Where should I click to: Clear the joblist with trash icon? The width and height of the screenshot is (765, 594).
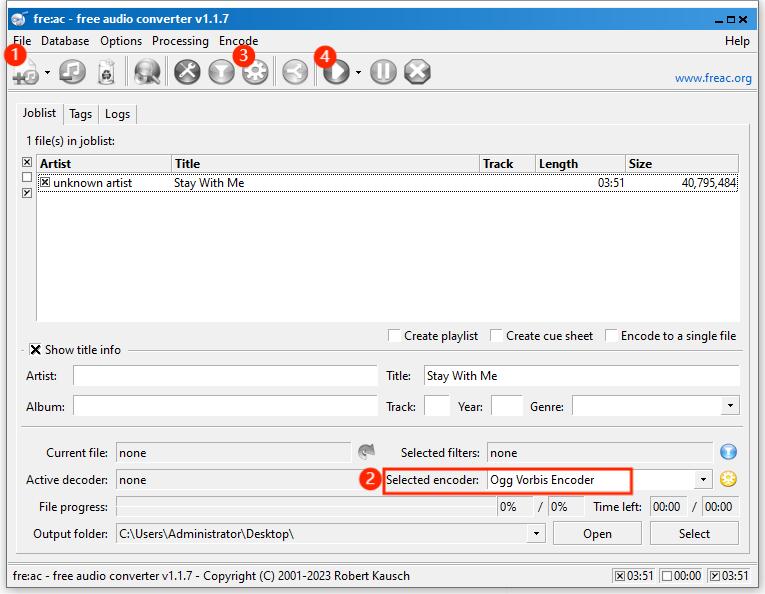(106, 73)
